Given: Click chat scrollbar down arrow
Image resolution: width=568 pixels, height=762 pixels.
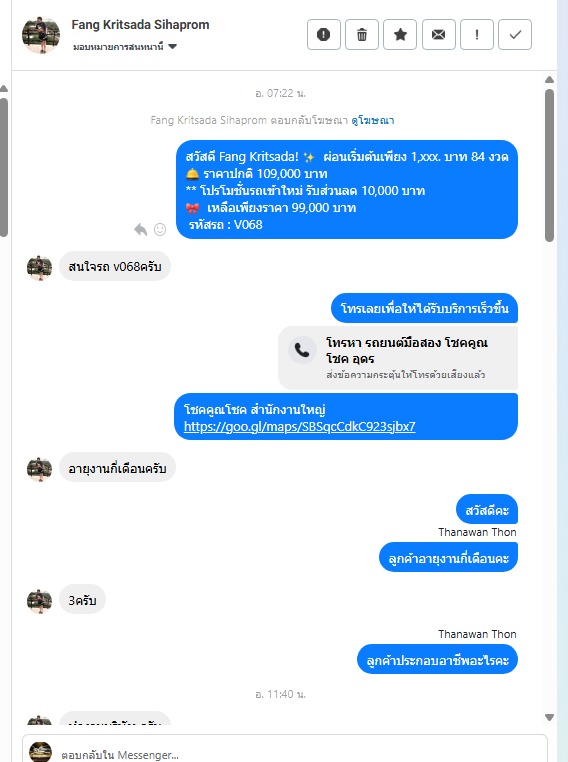Looking at the screenshot, I should tap(550, 717).
